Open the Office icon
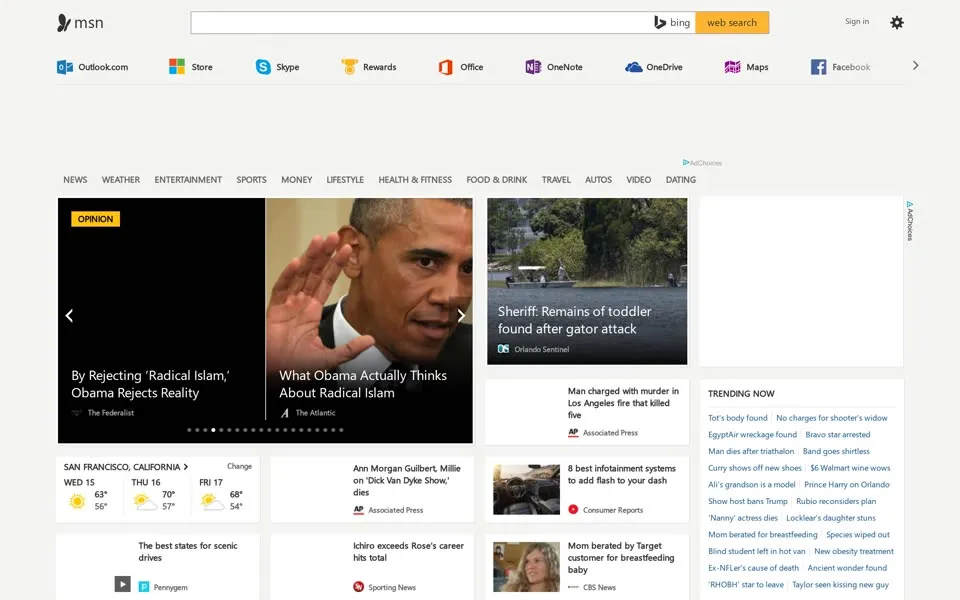 point(446,67)
